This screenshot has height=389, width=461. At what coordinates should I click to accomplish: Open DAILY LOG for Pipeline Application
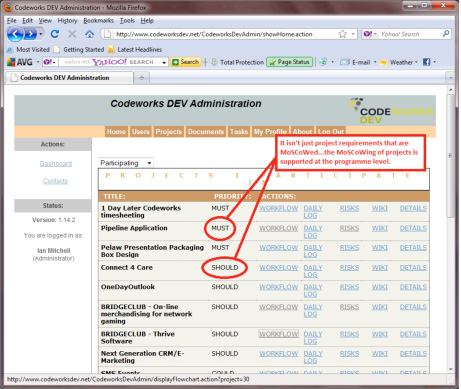coord(313,232)
